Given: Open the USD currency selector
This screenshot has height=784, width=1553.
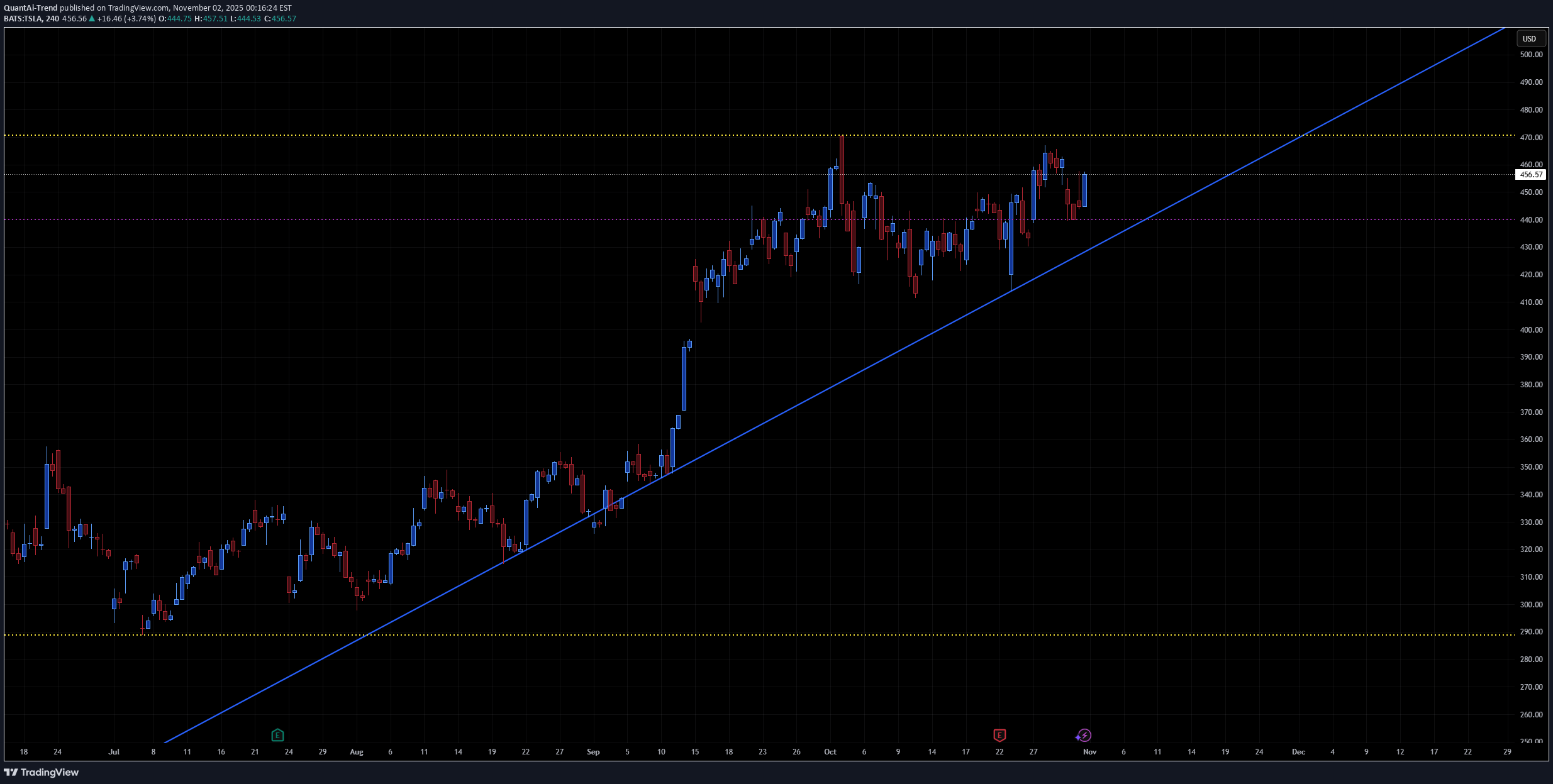Looking at the screenshot, I should pos(1529,39).
